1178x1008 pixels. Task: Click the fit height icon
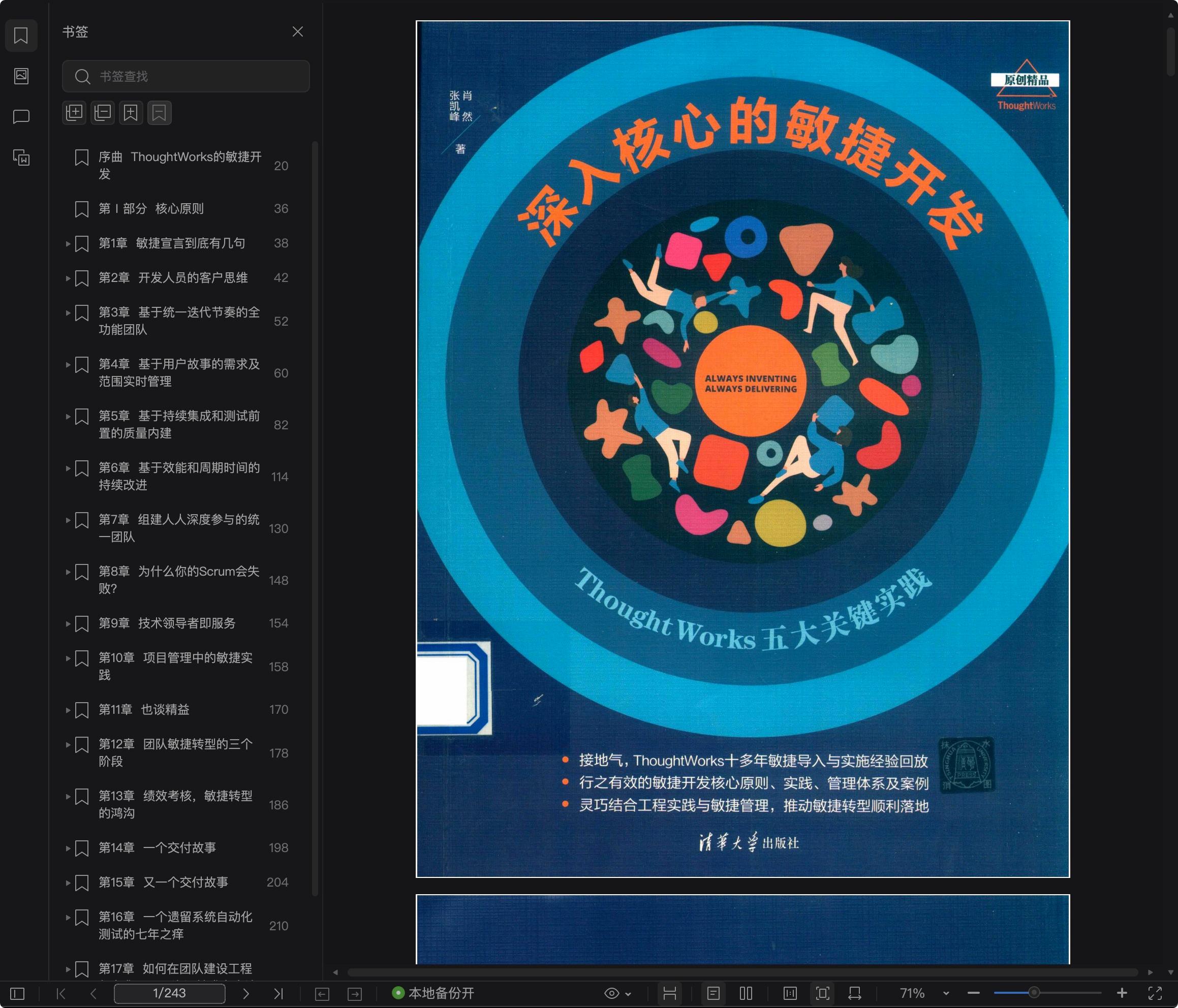[x=790, y=993]
